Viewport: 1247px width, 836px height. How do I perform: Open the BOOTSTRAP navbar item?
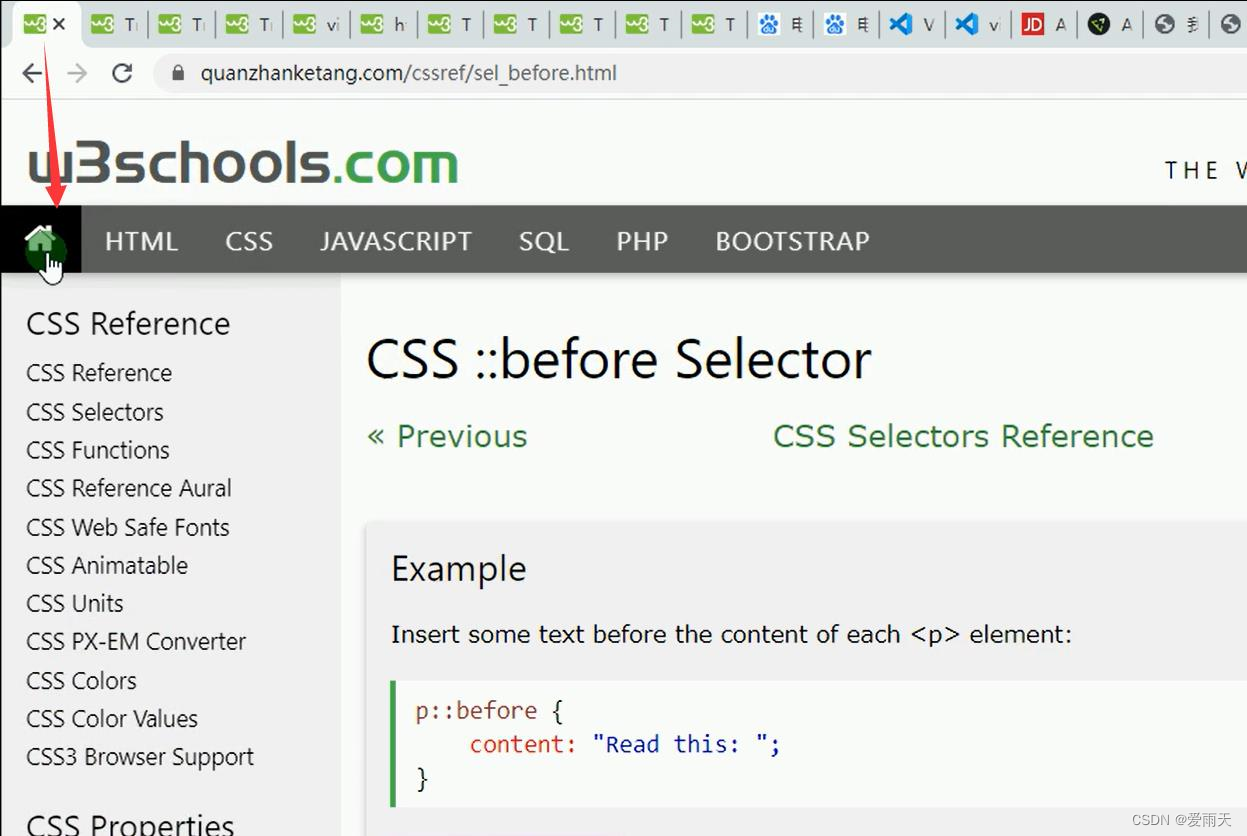792,241
